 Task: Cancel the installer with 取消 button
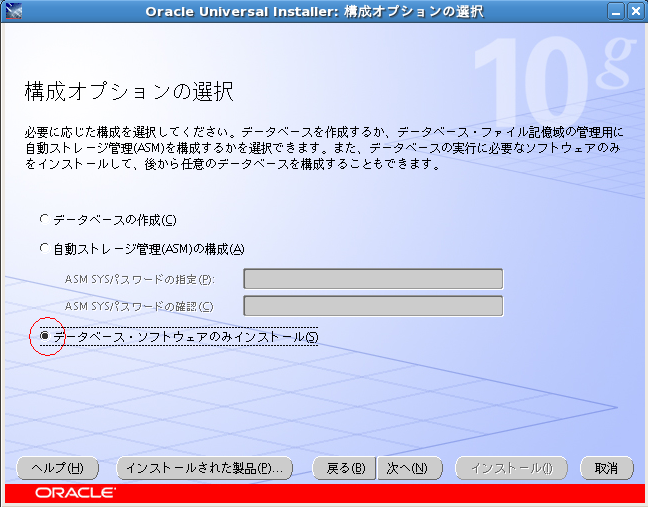(606, 468)
